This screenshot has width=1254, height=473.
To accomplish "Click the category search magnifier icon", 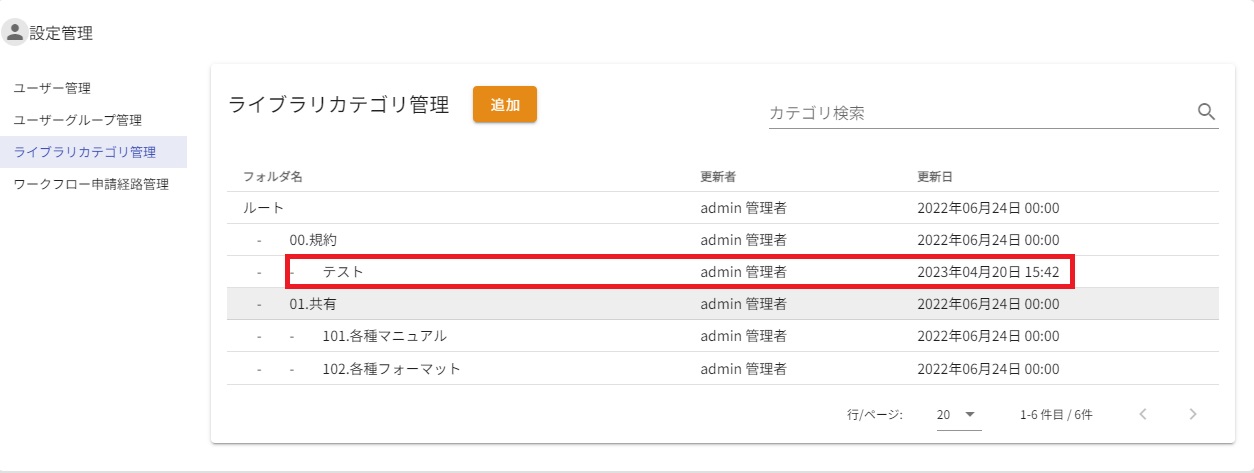I will 1206,112.
